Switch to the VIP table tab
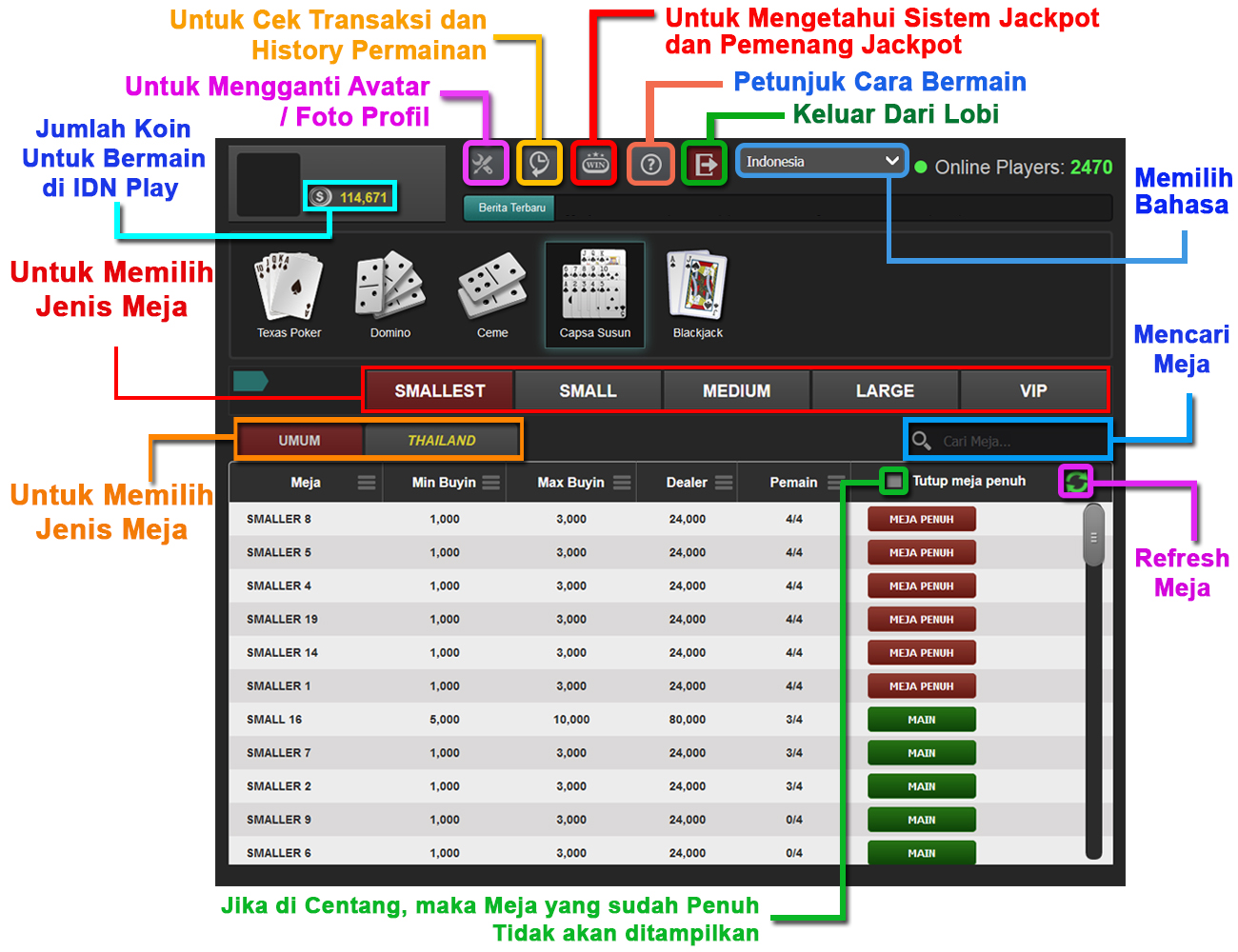This screenshot has width=1238, height=952. pos(1033,390)
